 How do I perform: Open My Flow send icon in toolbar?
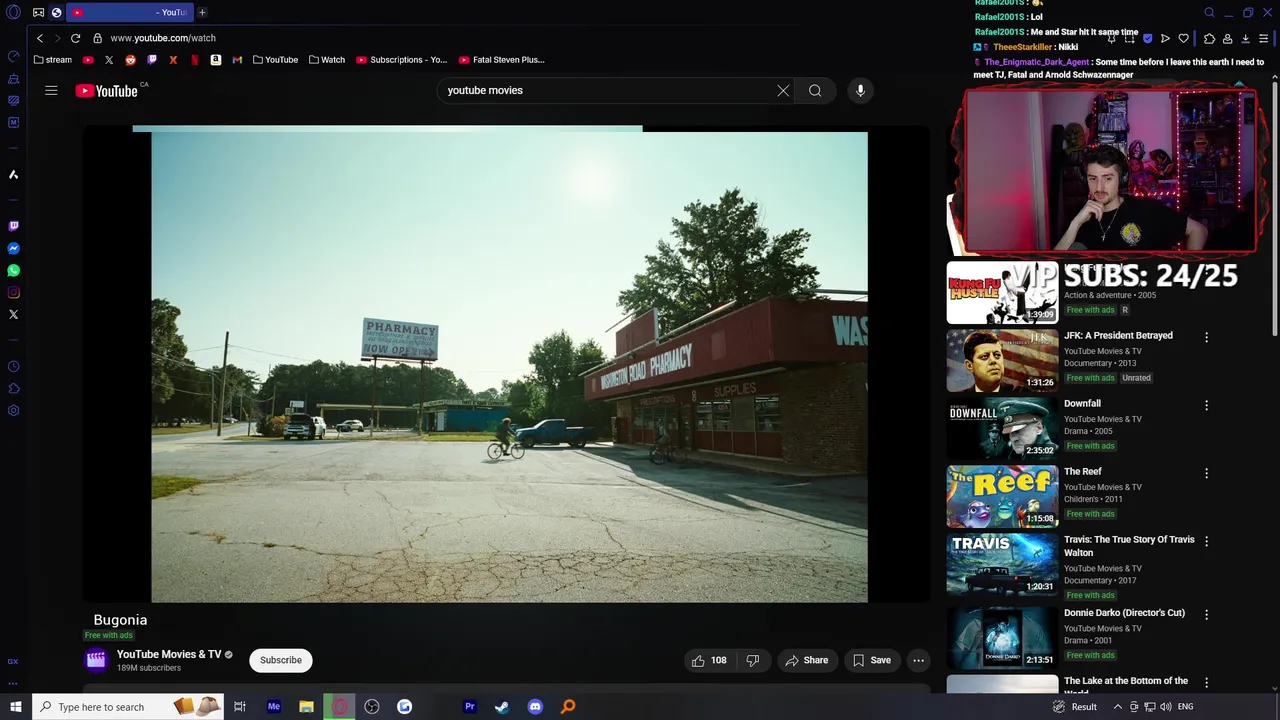pos(1165,38)
